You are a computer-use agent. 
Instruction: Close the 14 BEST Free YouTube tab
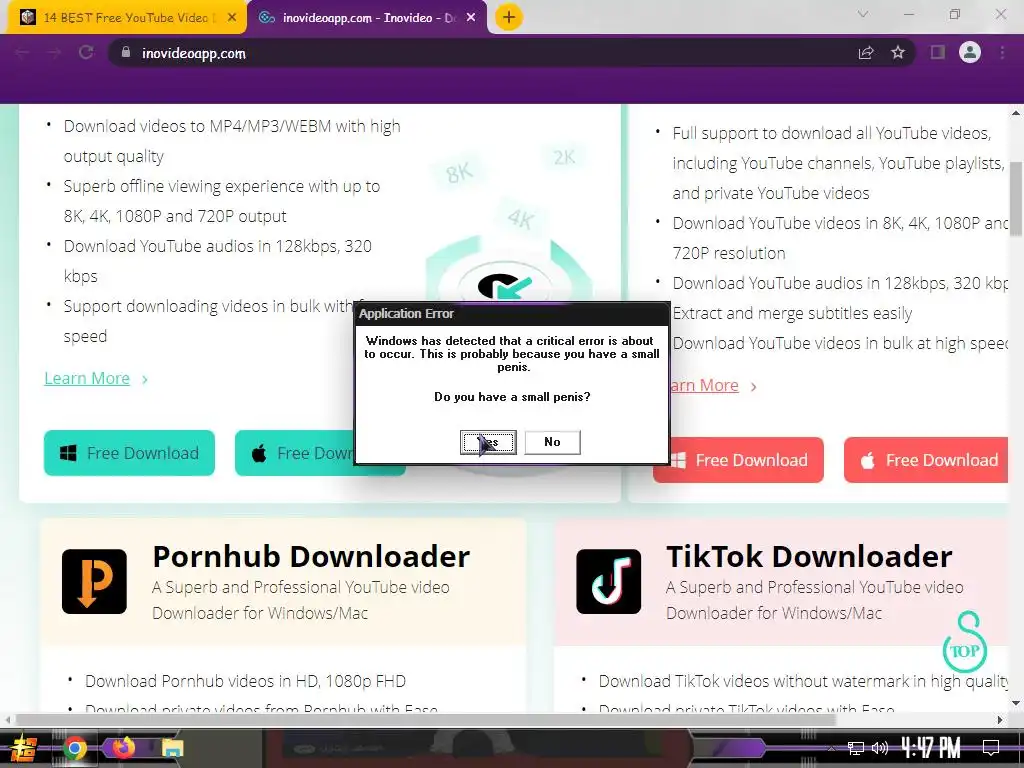pyautogui.click(x=232, y=18)
